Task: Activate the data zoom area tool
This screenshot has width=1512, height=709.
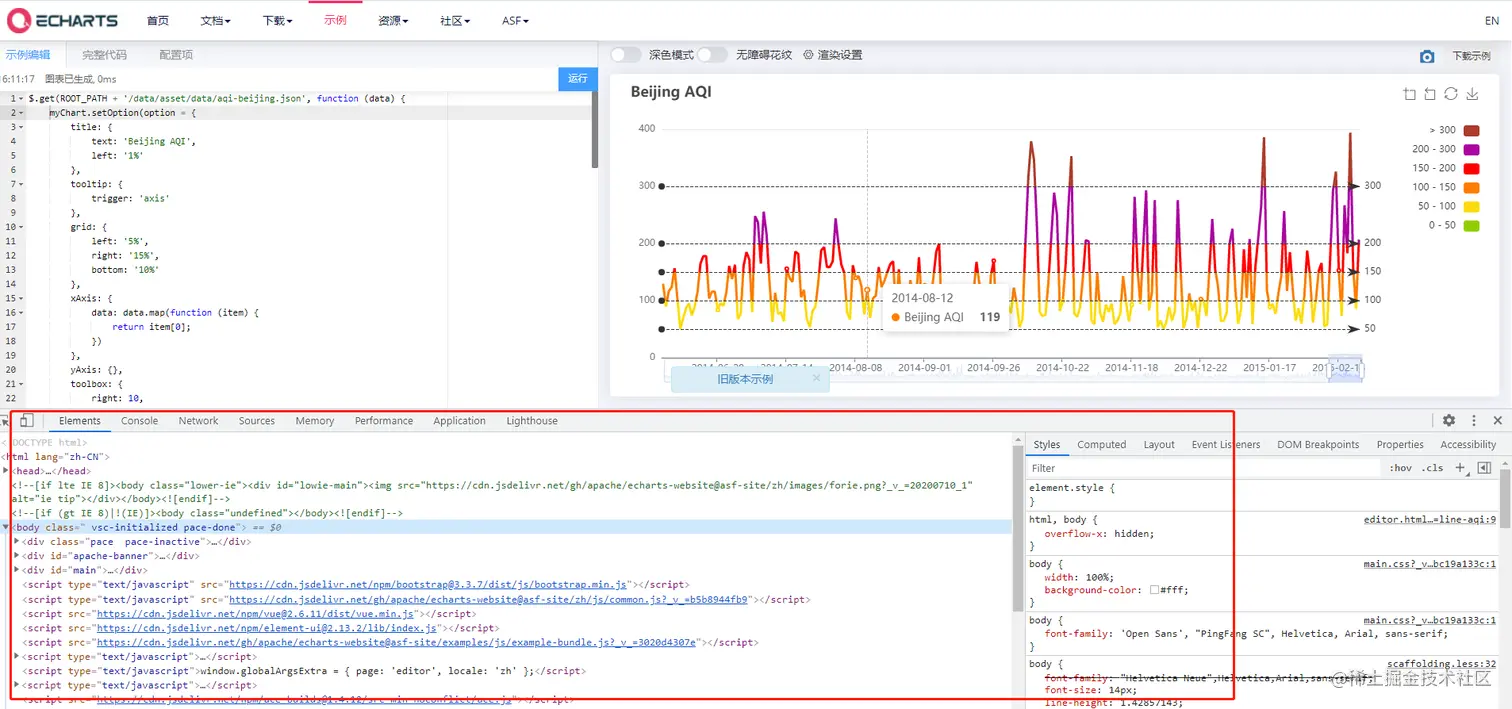Action: click(x=1410, y=94)
